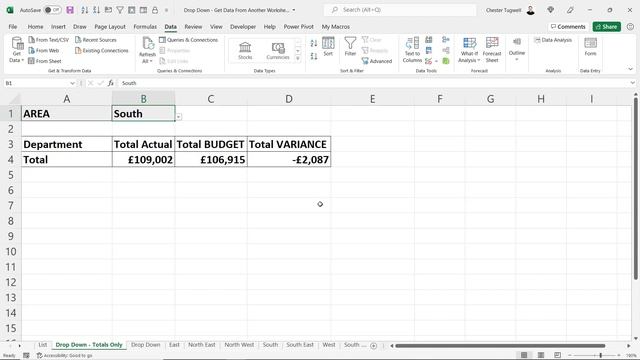Click the diamond premium icon
This screenshot has height=360, width=640.
tap(551, 10)
